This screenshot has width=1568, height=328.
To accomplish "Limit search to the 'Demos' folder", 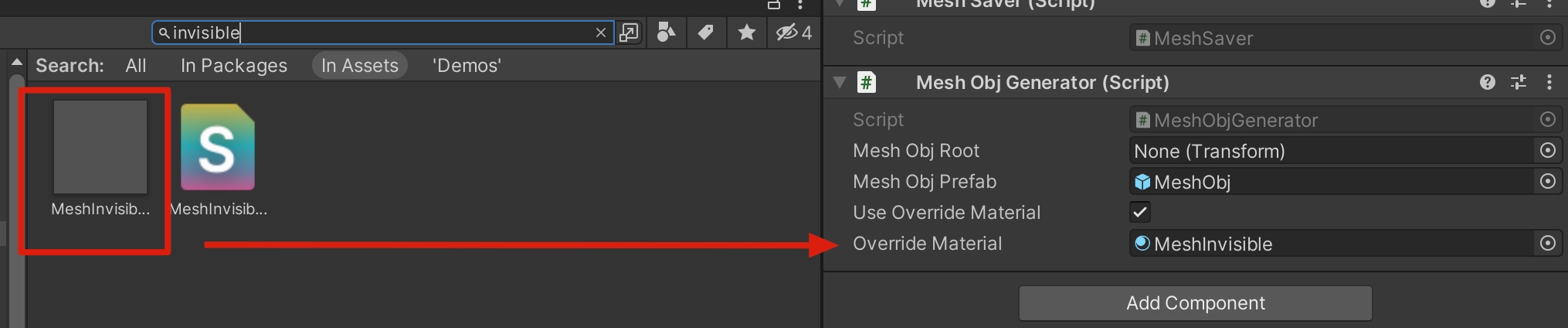I will point(467,66).
